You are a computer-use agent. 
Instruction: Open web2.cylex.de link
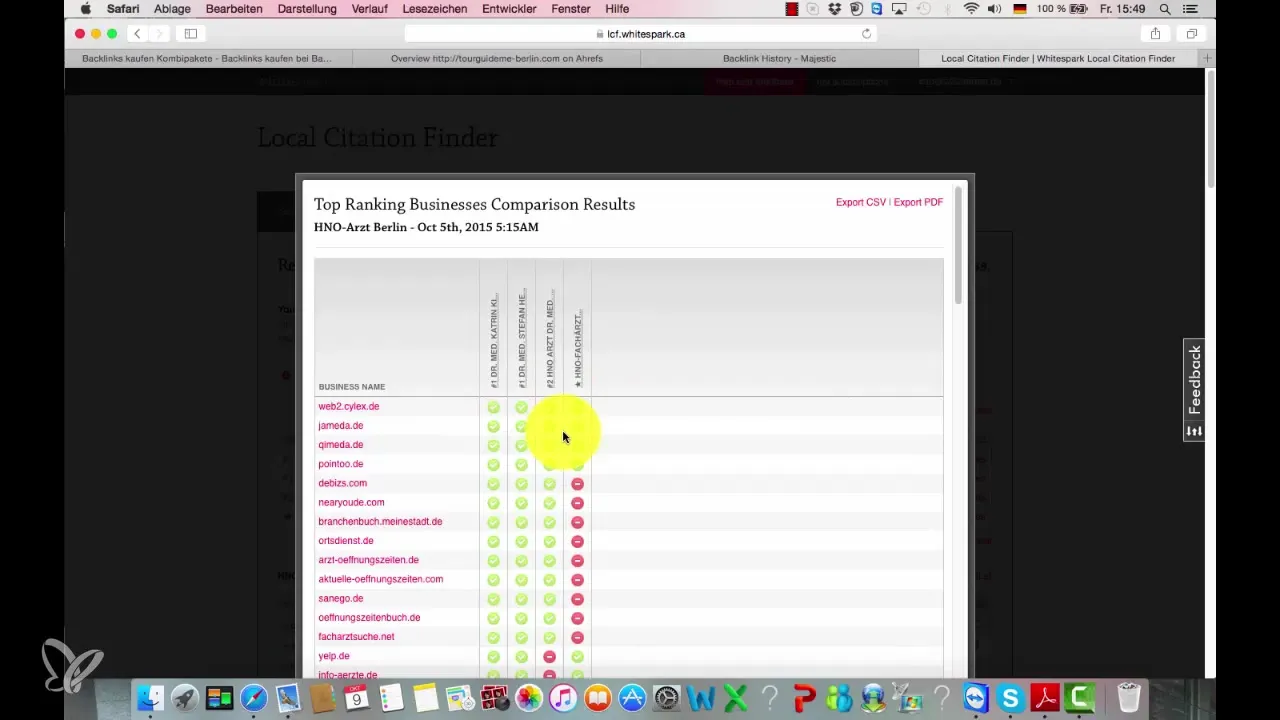coord(348,406)
